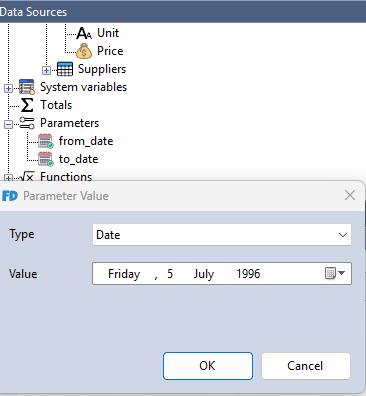Select the System variables label
Screen dimensions: 366x396
point(83,87)
